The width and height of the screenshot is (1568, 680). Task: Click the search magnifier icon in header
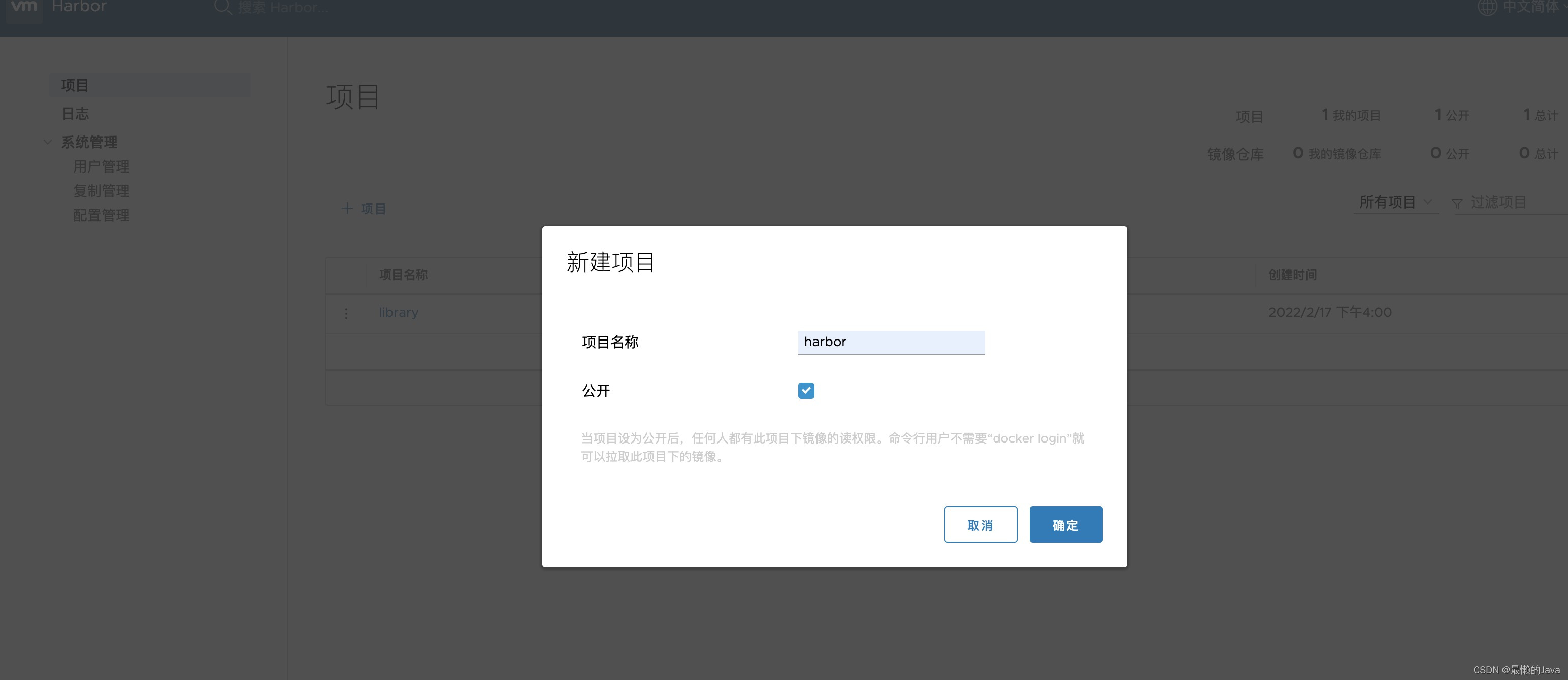coord(223,7)
